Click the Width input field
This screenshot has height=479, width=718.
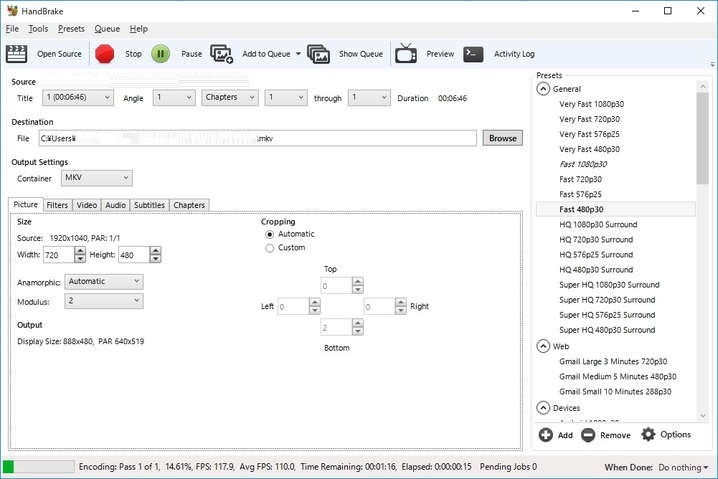(x=59, y=255)
